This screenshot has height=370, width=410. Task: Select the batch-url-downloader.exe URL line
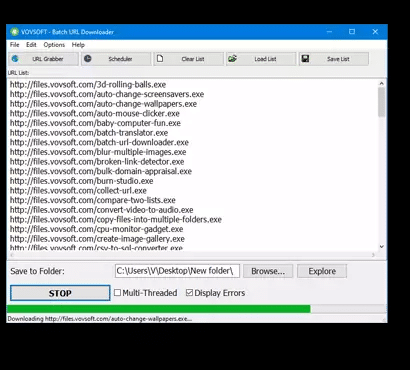click(99, 142)
